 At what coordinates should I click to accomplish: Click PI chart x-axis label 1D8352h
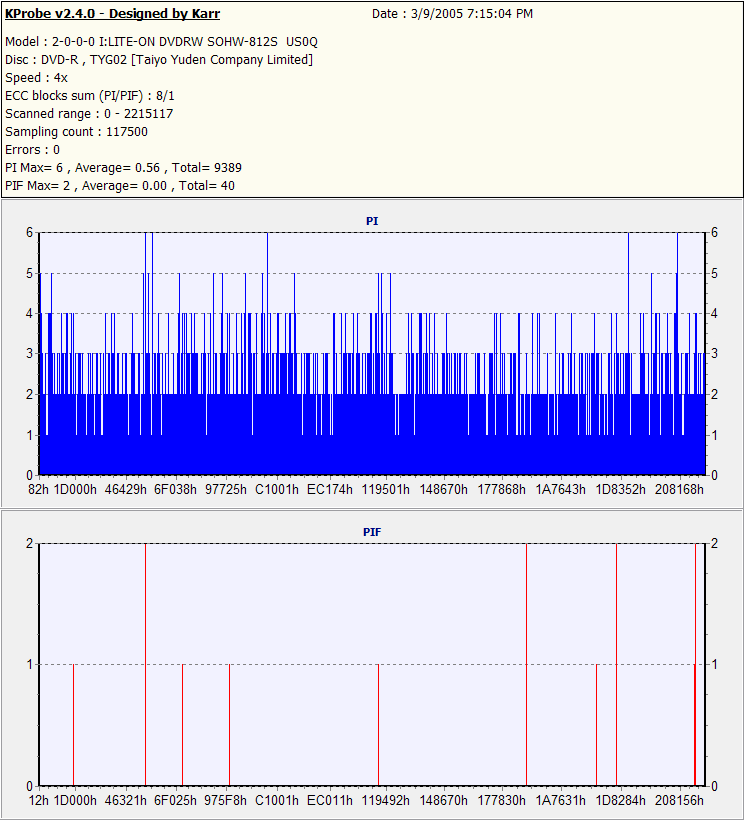[621, 489]
